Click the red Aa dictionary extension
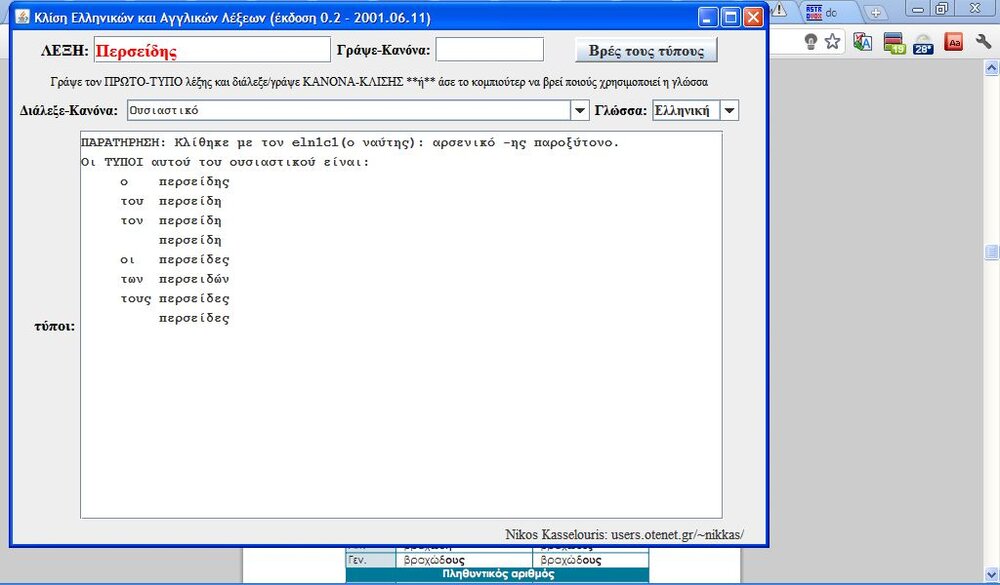1000x585 pixels. click(954, 42)
